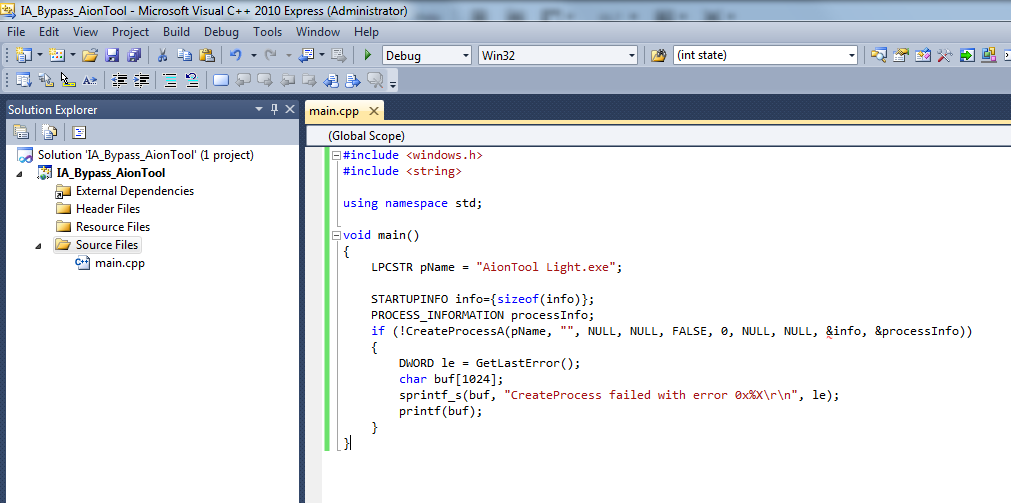Open the Tools menu
1011x503 pixels.
268,32
